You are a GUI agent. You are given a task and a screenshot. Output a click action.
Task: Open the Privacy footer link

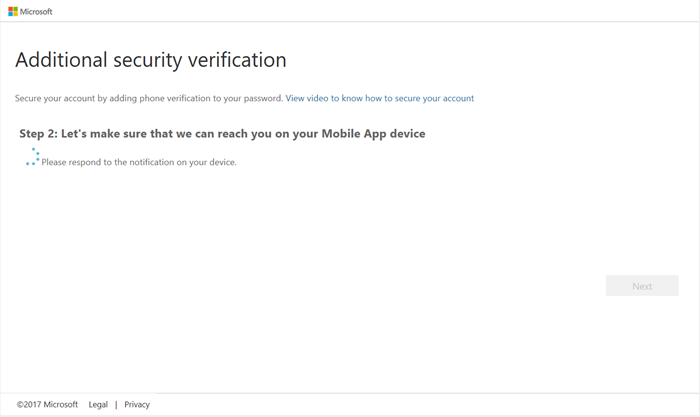click(137, 405)
